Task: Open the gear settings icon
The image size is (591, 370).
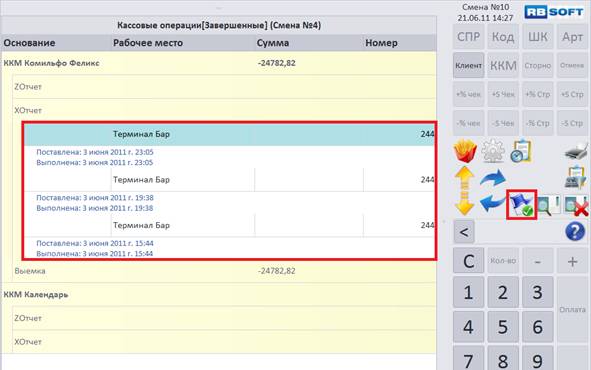Action: [493, 151]
